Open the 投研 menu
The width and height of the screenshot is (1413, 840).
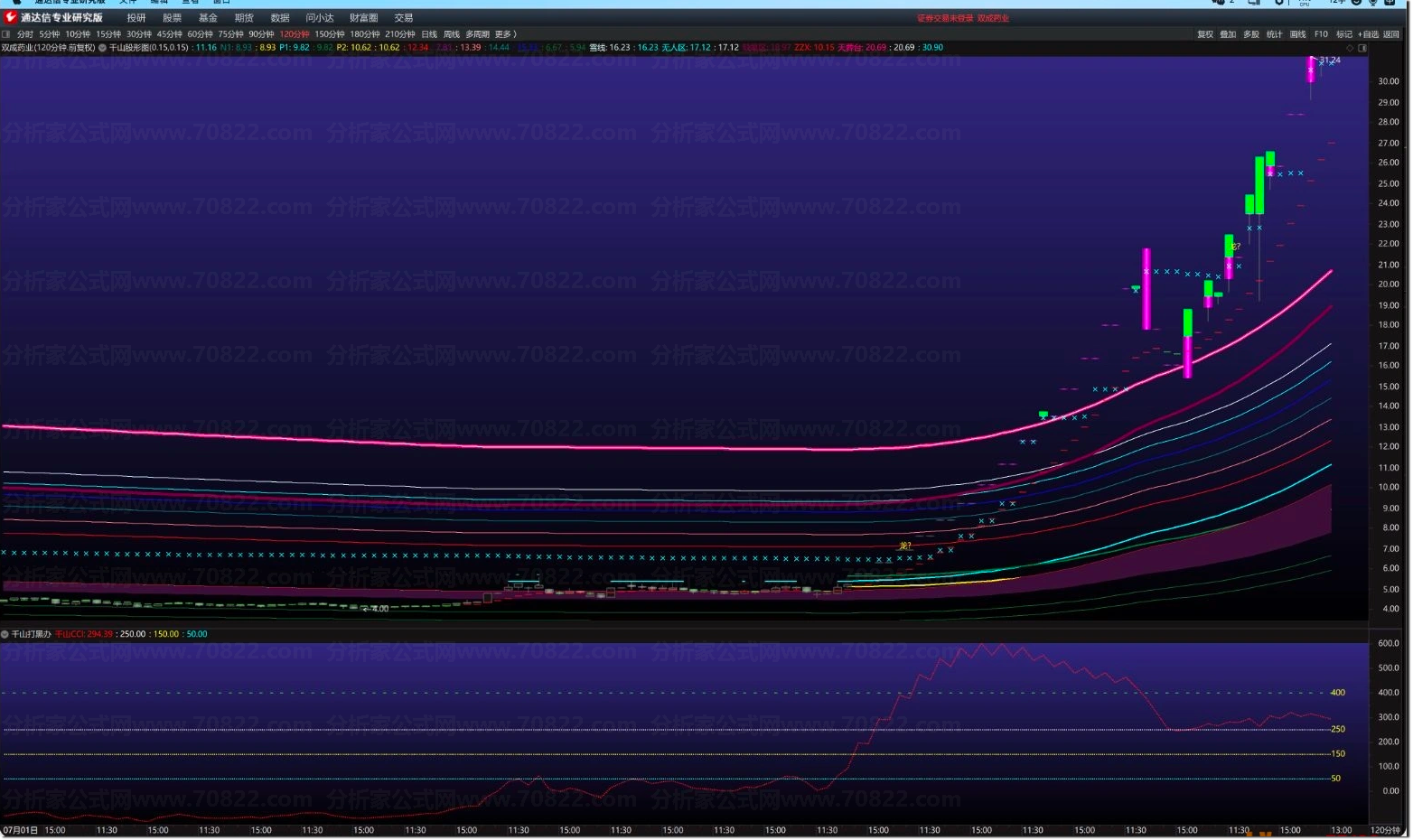click(x=136, y=18)
